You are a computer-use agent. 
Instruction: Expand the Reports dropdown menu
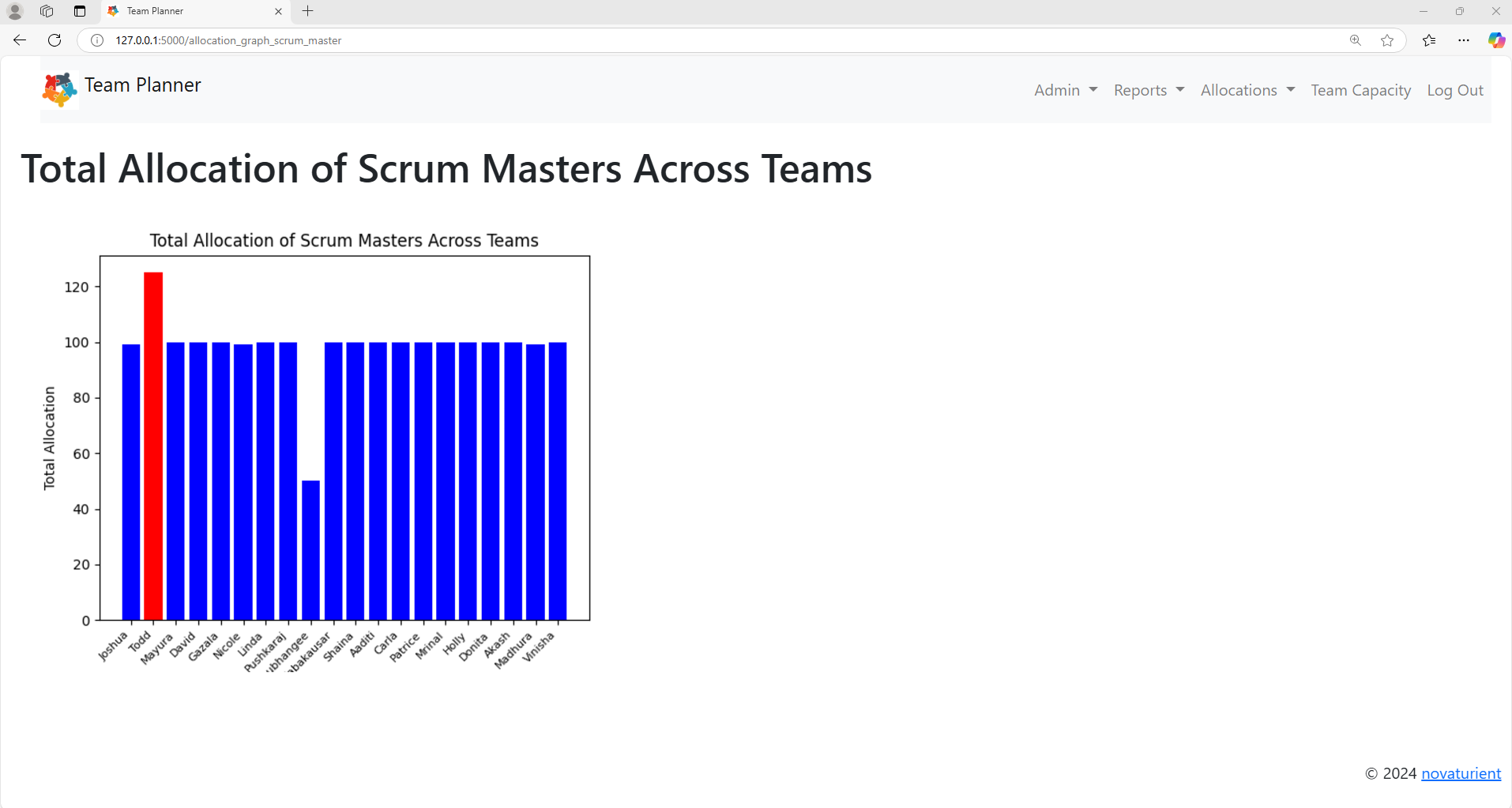1149,90
